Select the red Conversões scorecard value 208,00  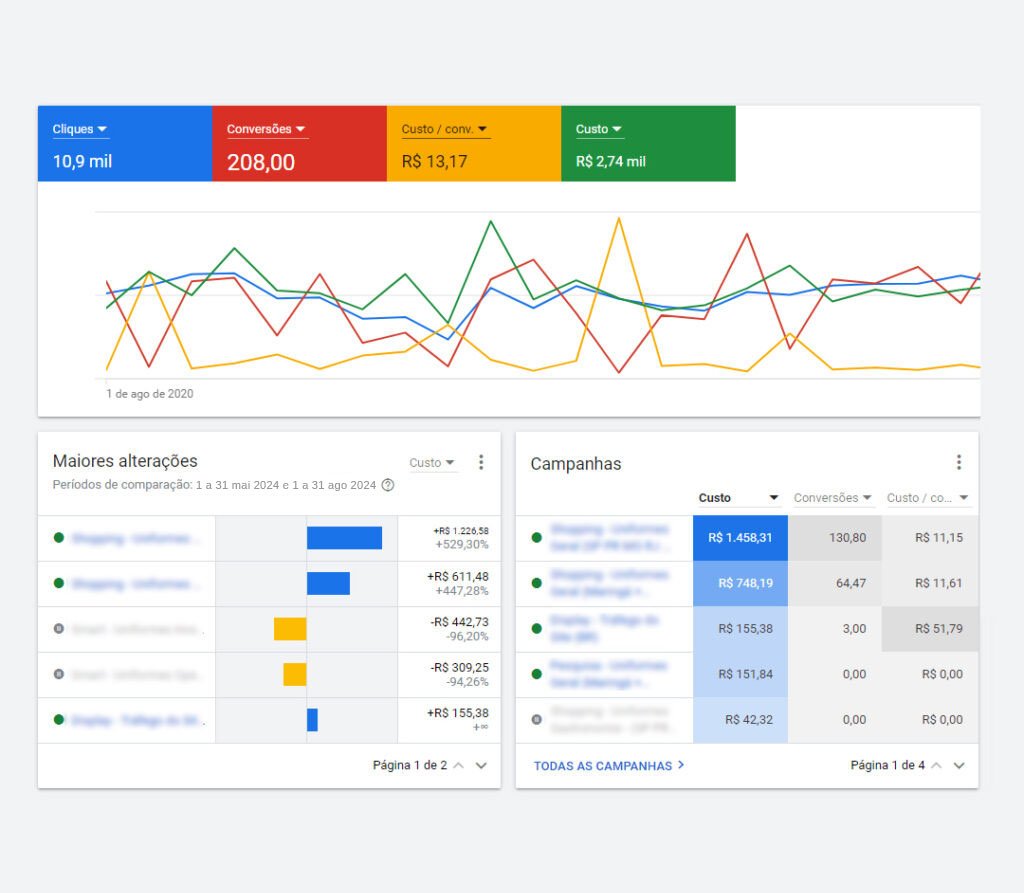tap(261, 162)
